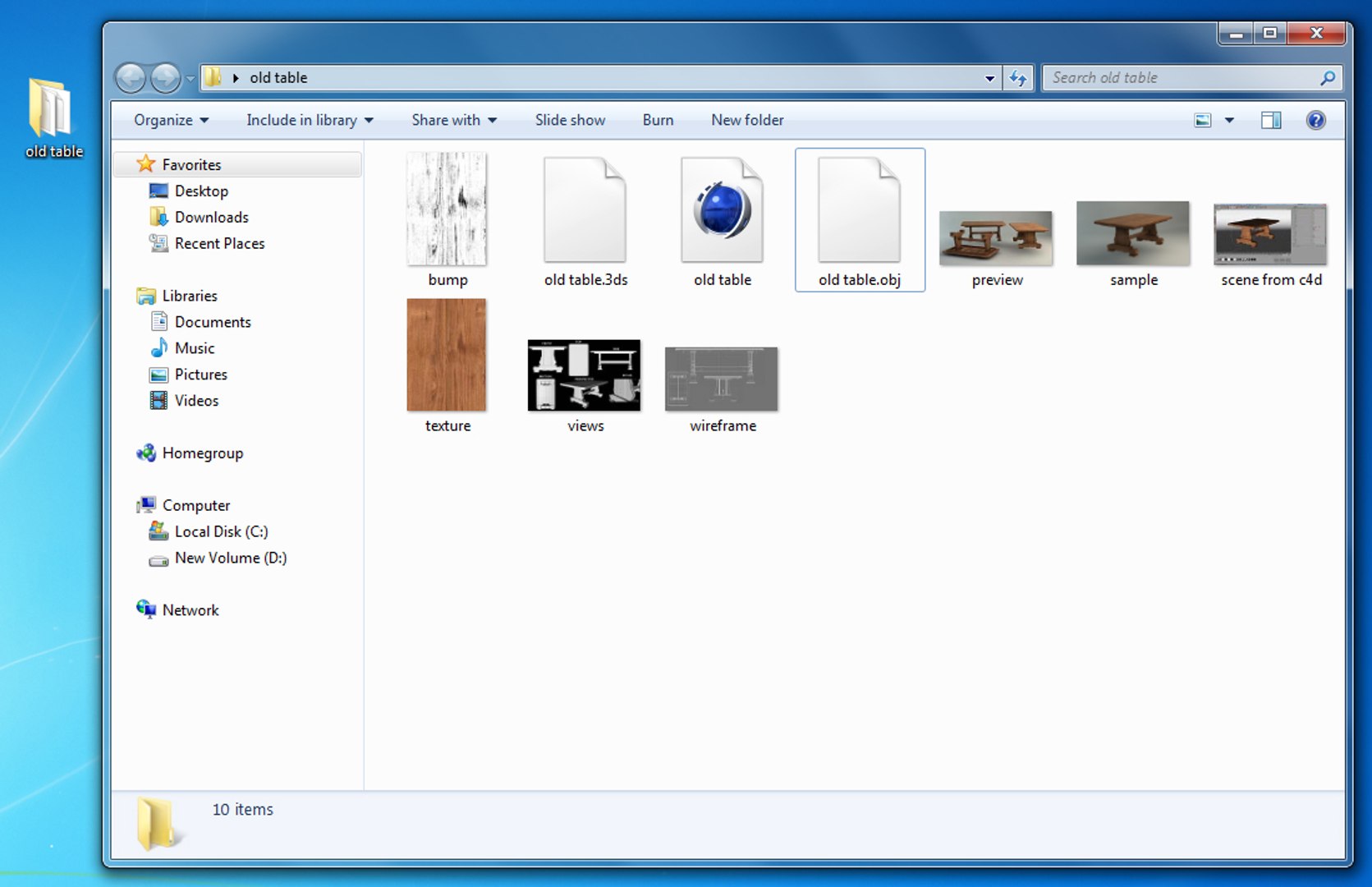
Task: Select Libraries in navigation pane
Action: (x=189, y=296)
